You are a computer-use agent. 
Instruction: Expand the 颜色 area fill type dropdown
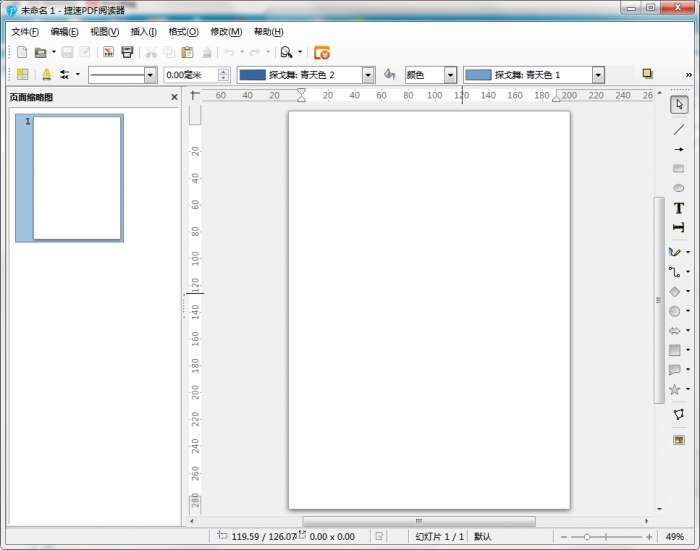(450, 75)
